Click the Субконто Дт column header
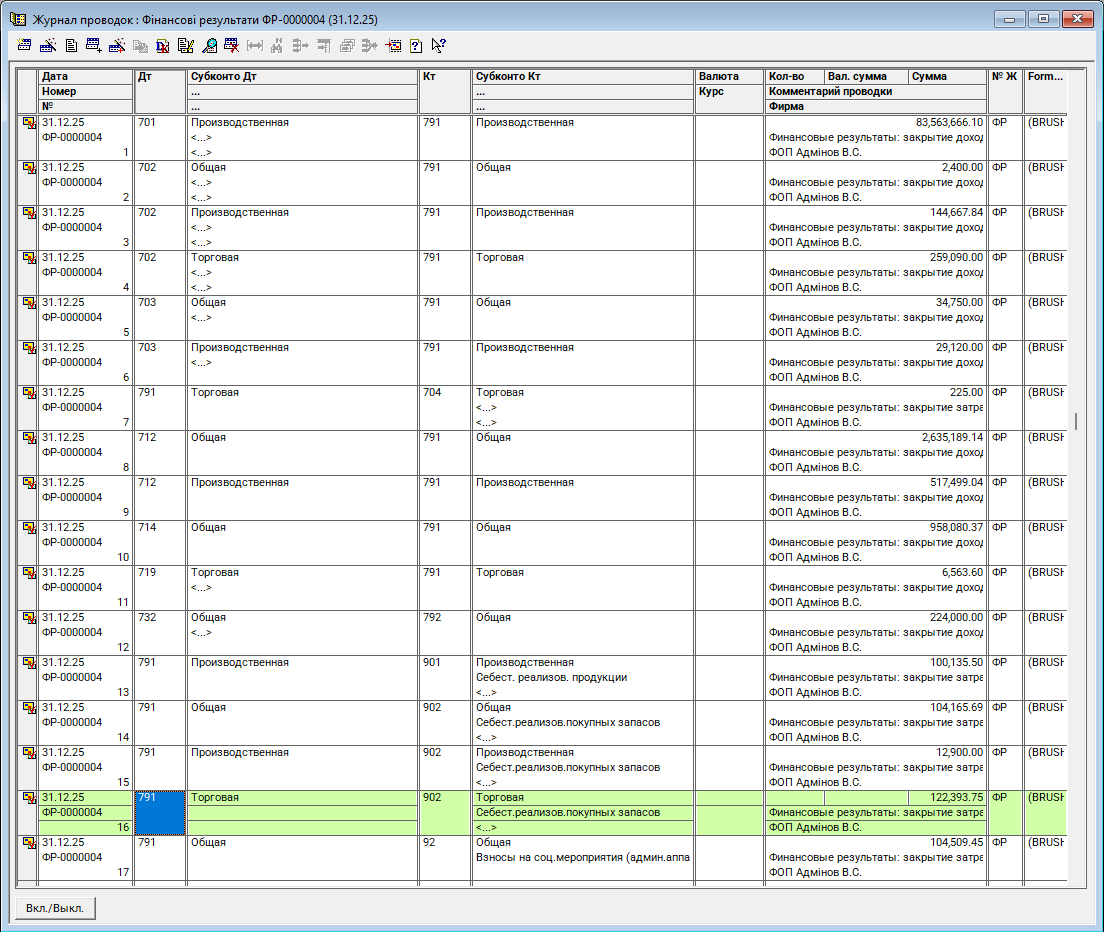Viewport: 1104px width, 932px height. pyautogui.click(x=301, y=76)
